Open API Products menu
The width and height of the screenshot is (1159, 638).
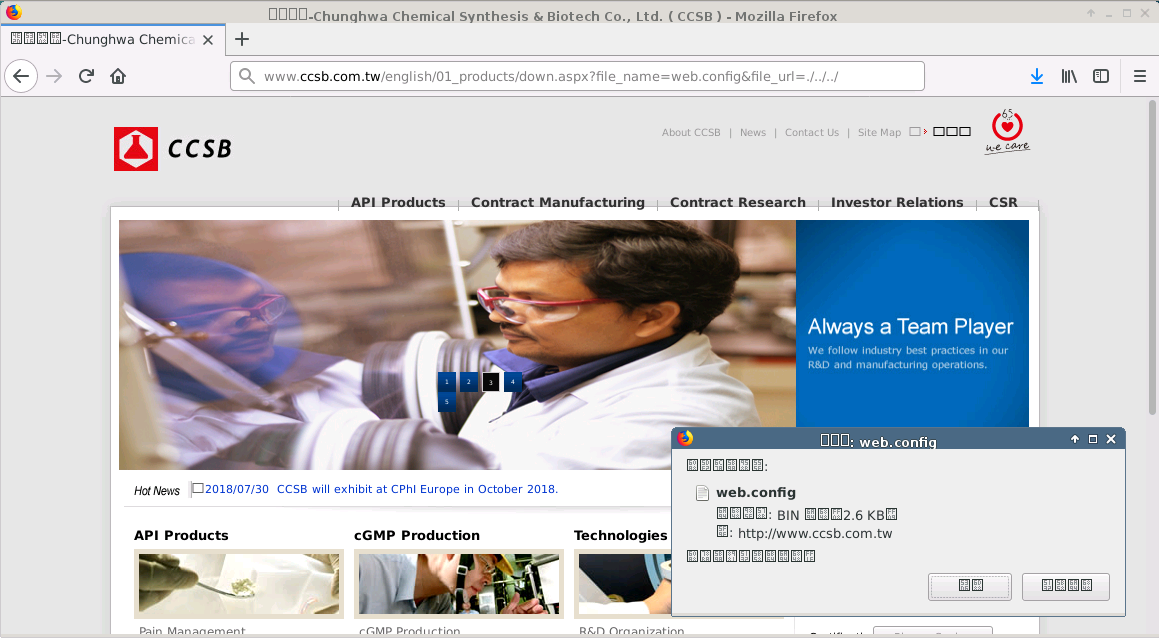coord(398,203)
